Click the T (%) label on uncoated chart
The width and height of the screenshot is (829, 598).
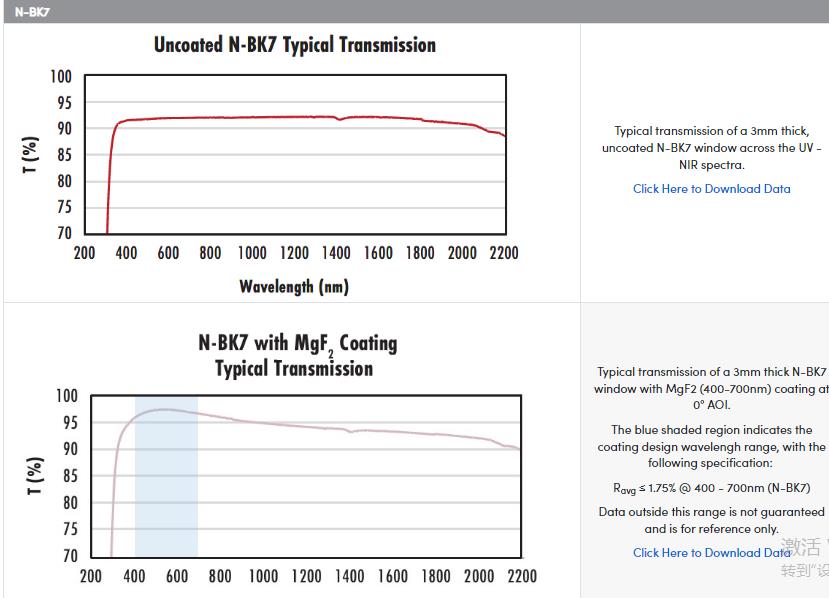click(x=31, y=154)
